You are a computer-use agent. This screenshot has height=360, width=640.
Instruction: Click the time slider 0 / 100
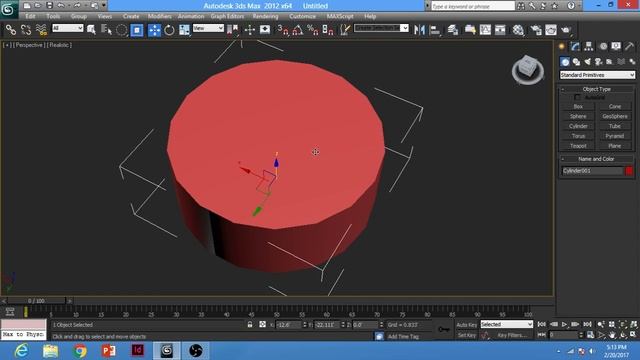tap(36, 301)
